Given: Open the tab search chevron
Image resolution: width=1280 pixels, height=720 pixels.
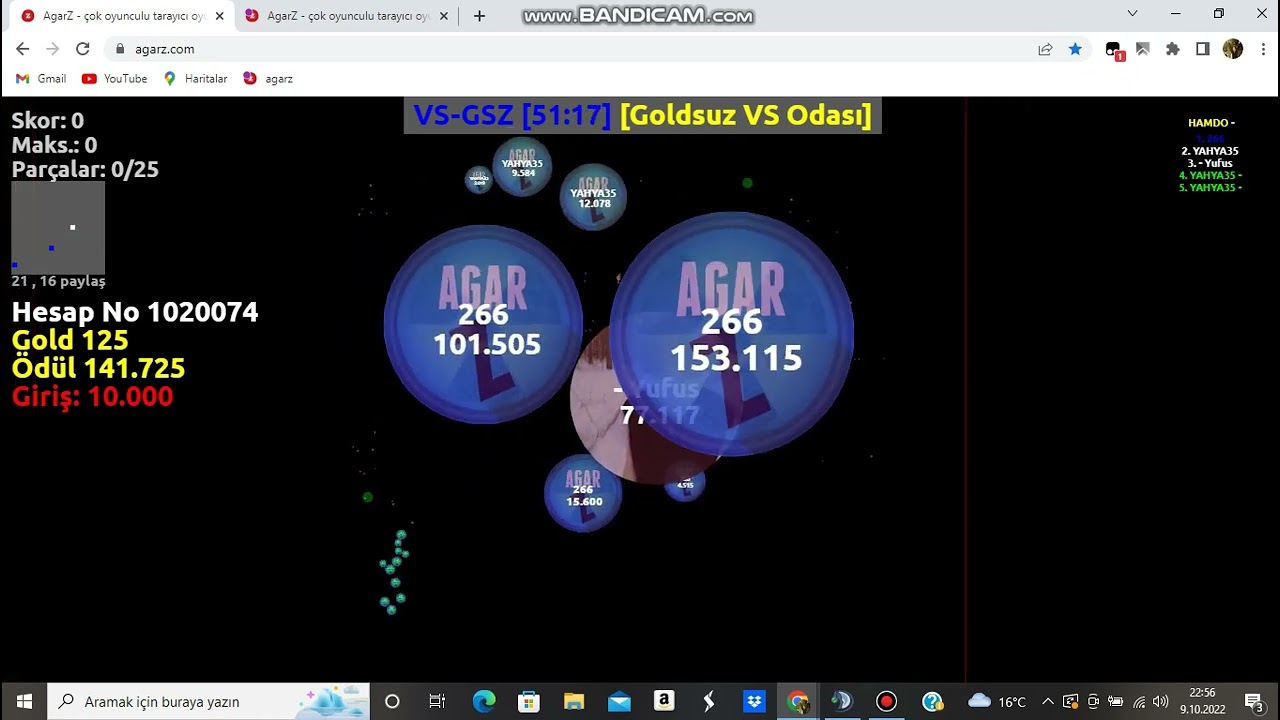Looking at the screenshot, I should (1132, 14).
